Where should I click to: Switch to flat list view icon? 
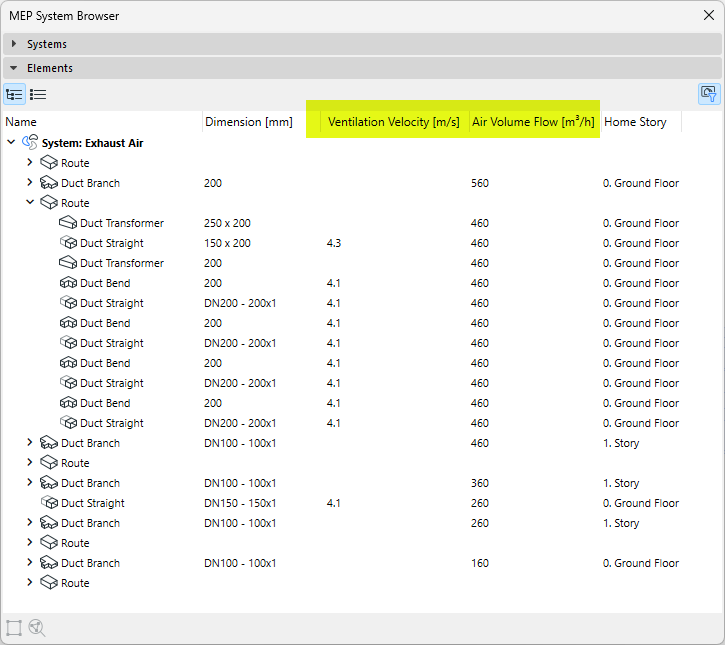tap(38, 95)
